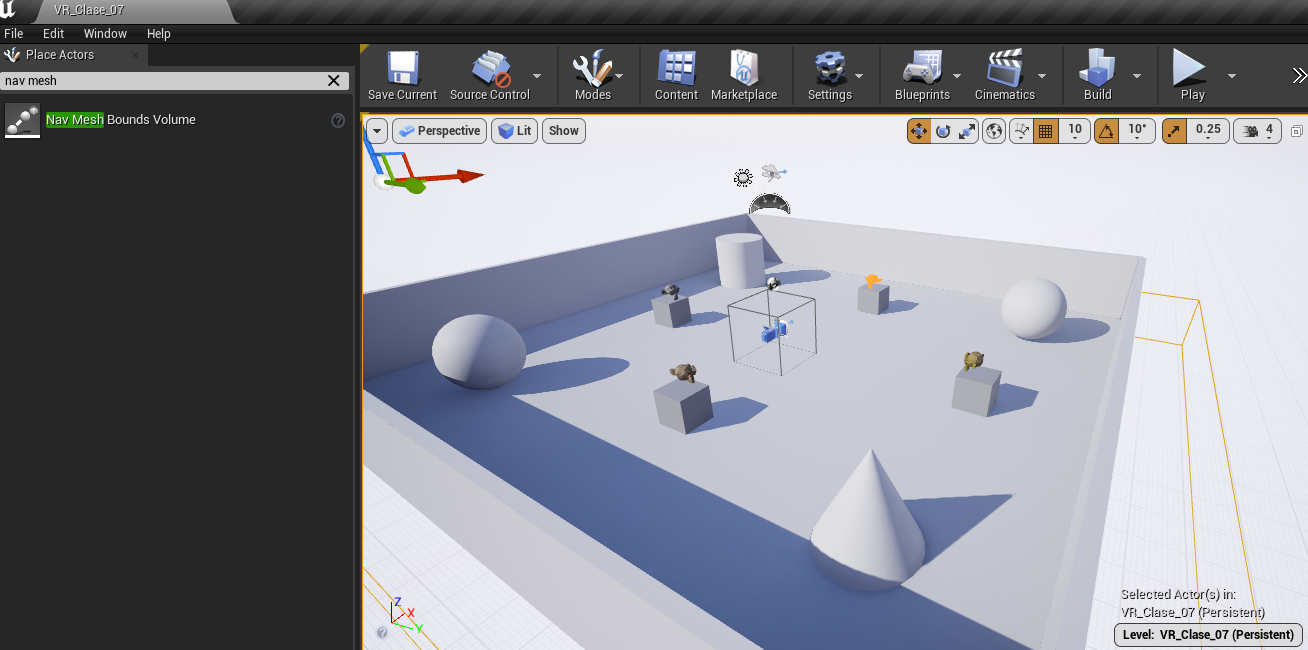Open the grid snap size value dropdown

[x=1075, y=131]
